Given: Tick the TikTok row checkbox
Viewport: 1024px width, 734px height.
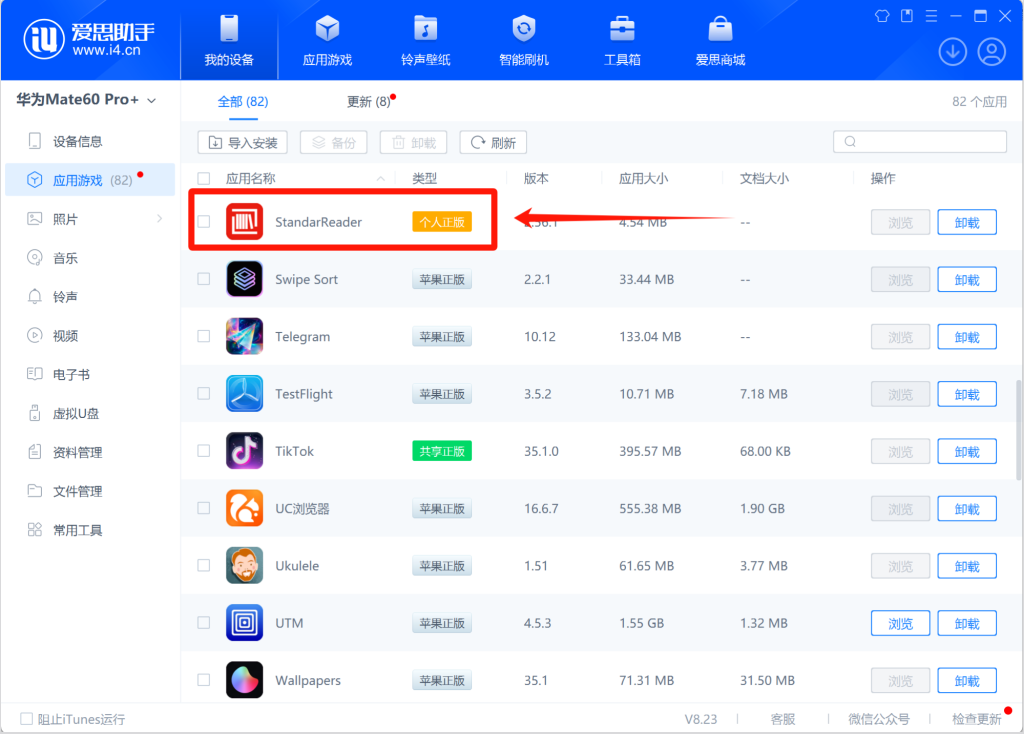Looking at the screenshot, I should tap(204, 451).
